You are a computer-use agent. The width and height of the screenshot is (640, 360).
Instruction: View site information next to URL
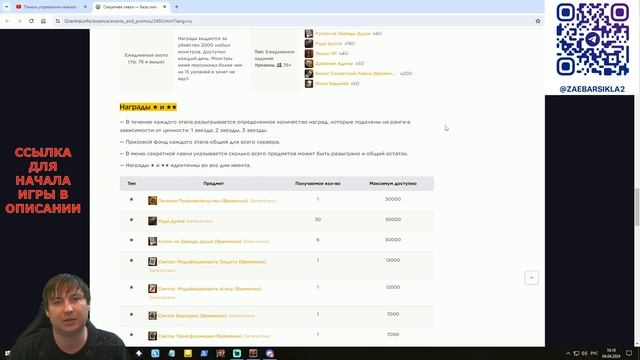point(58,21)
